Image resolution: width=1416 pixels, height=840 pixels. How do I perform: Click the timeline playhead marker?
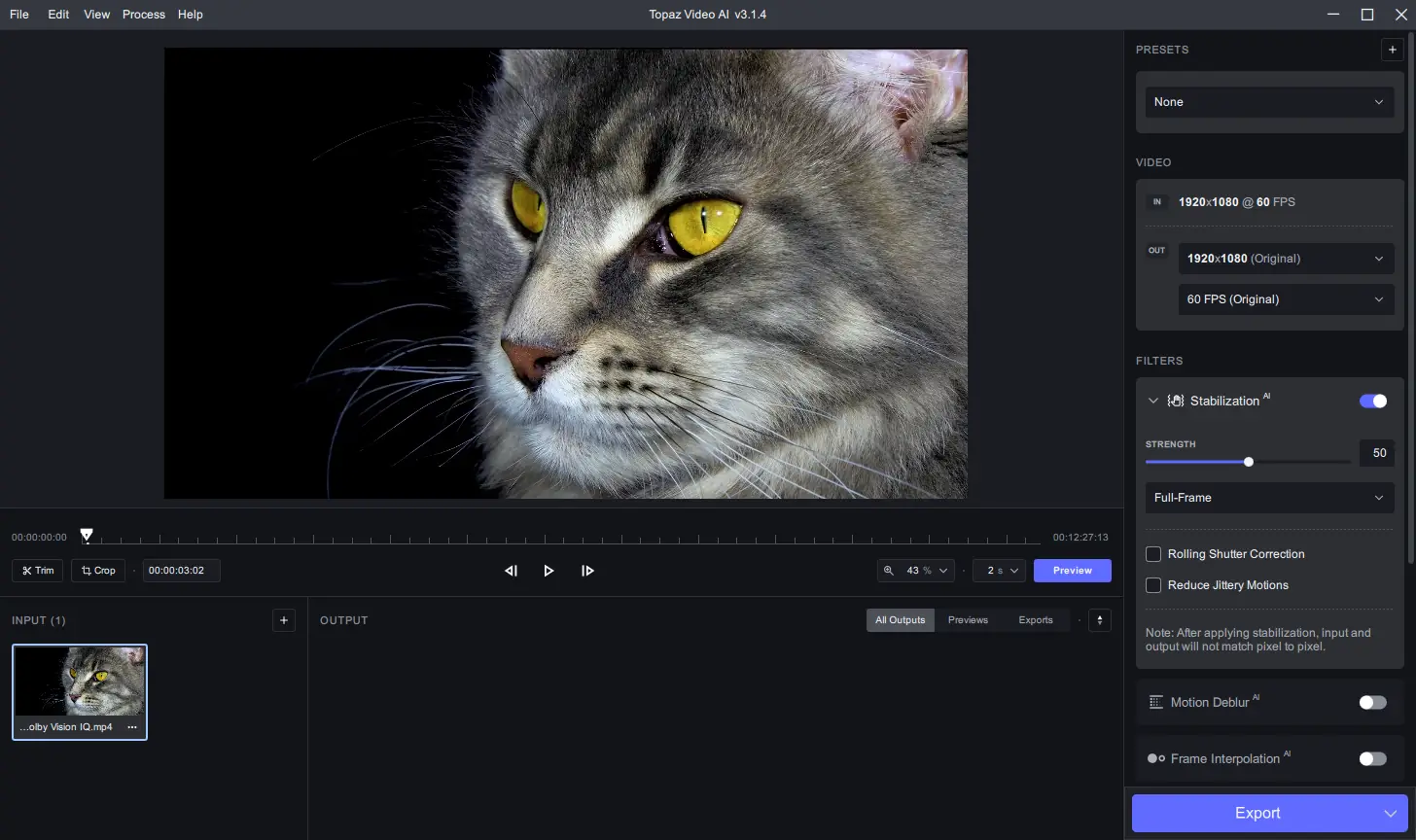coord(87,535)
